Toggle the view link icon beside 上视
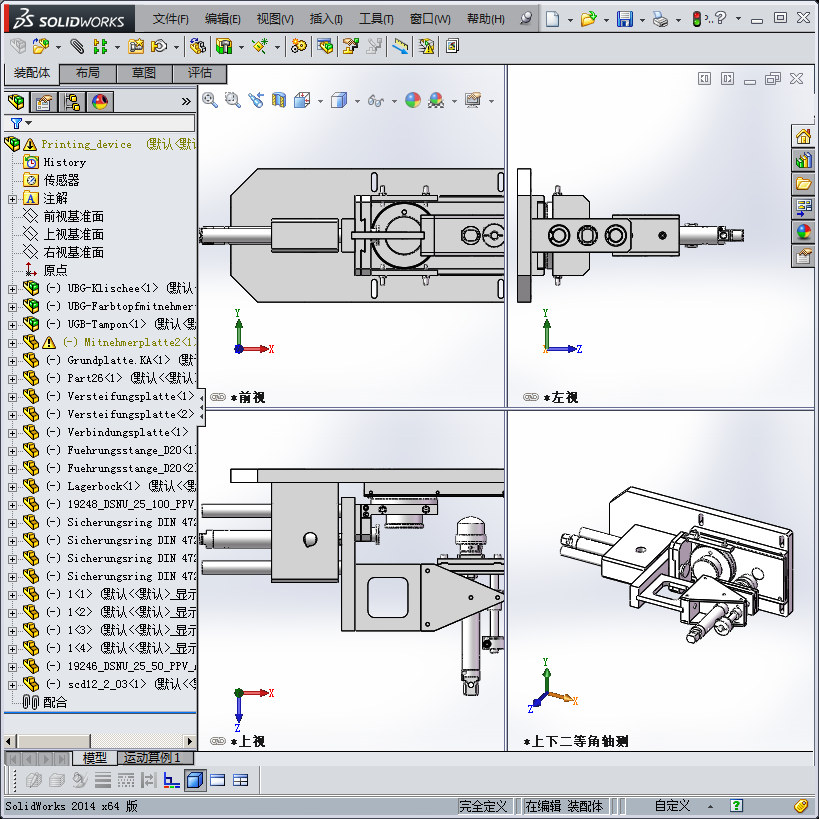 218,741
